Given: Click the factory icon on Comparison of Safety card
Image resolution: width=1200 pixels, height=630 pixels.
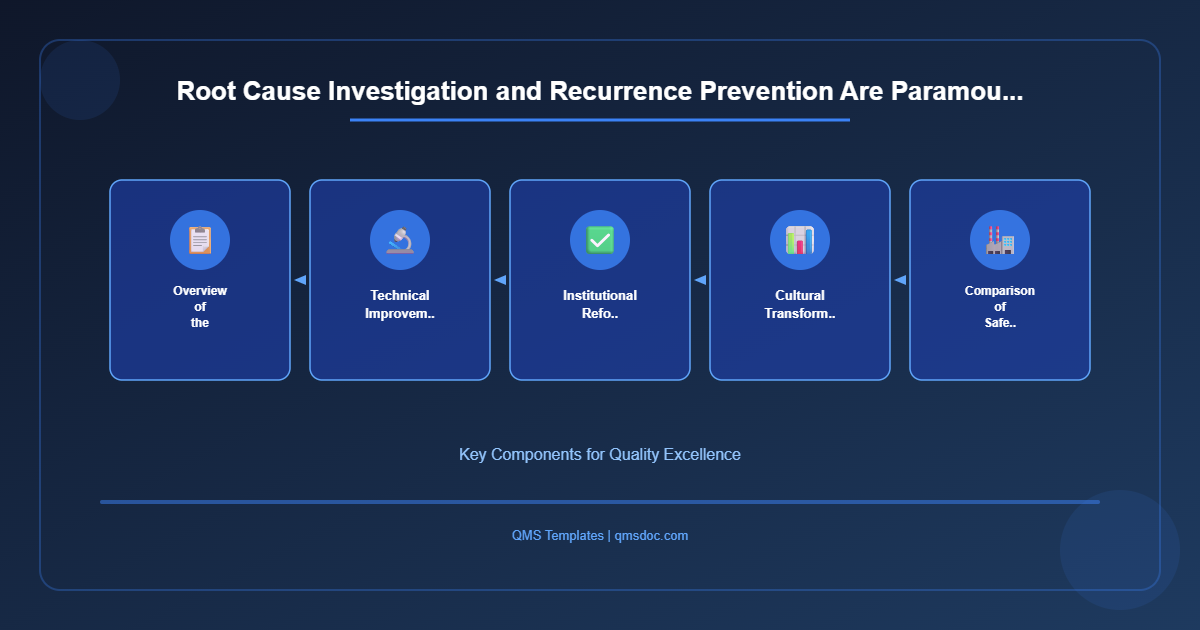Looking at the screenshot, I should tap(1000, 240).
